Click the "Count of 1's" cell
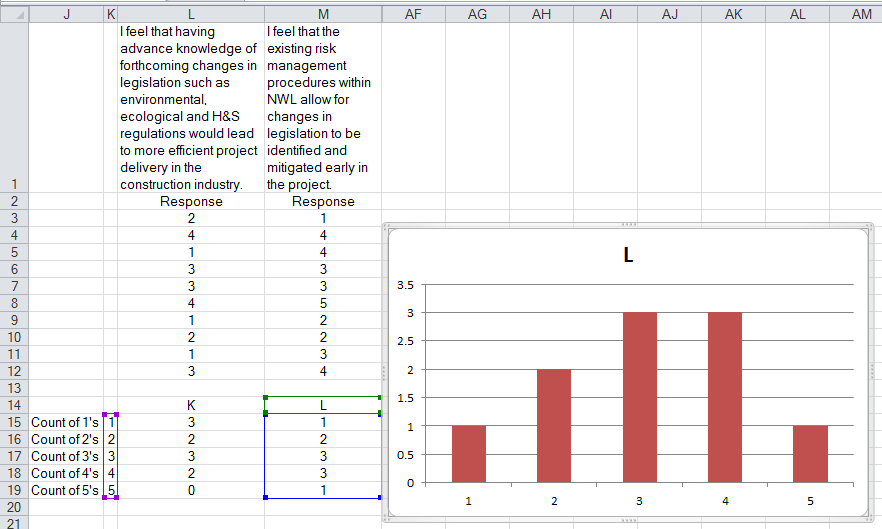The image size is (882, 529). [x=66, y=423]
